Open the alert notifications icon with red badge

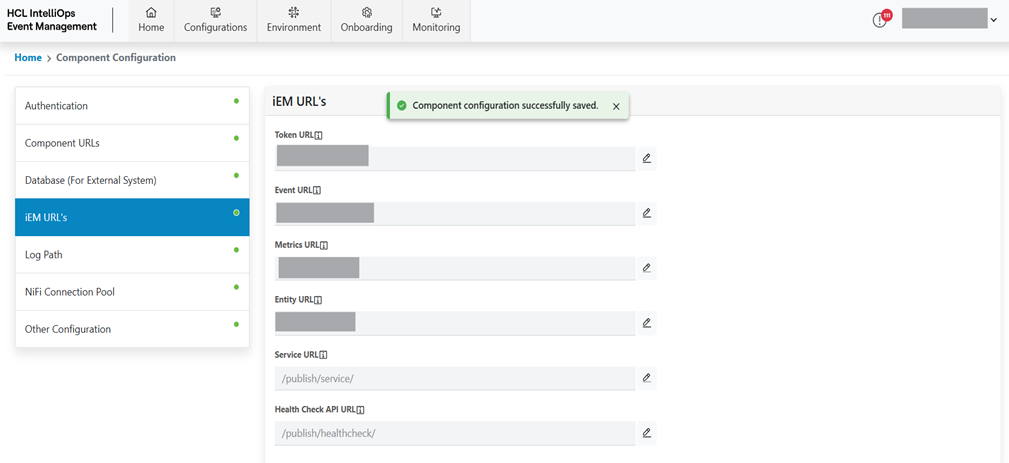click(880, 20)
